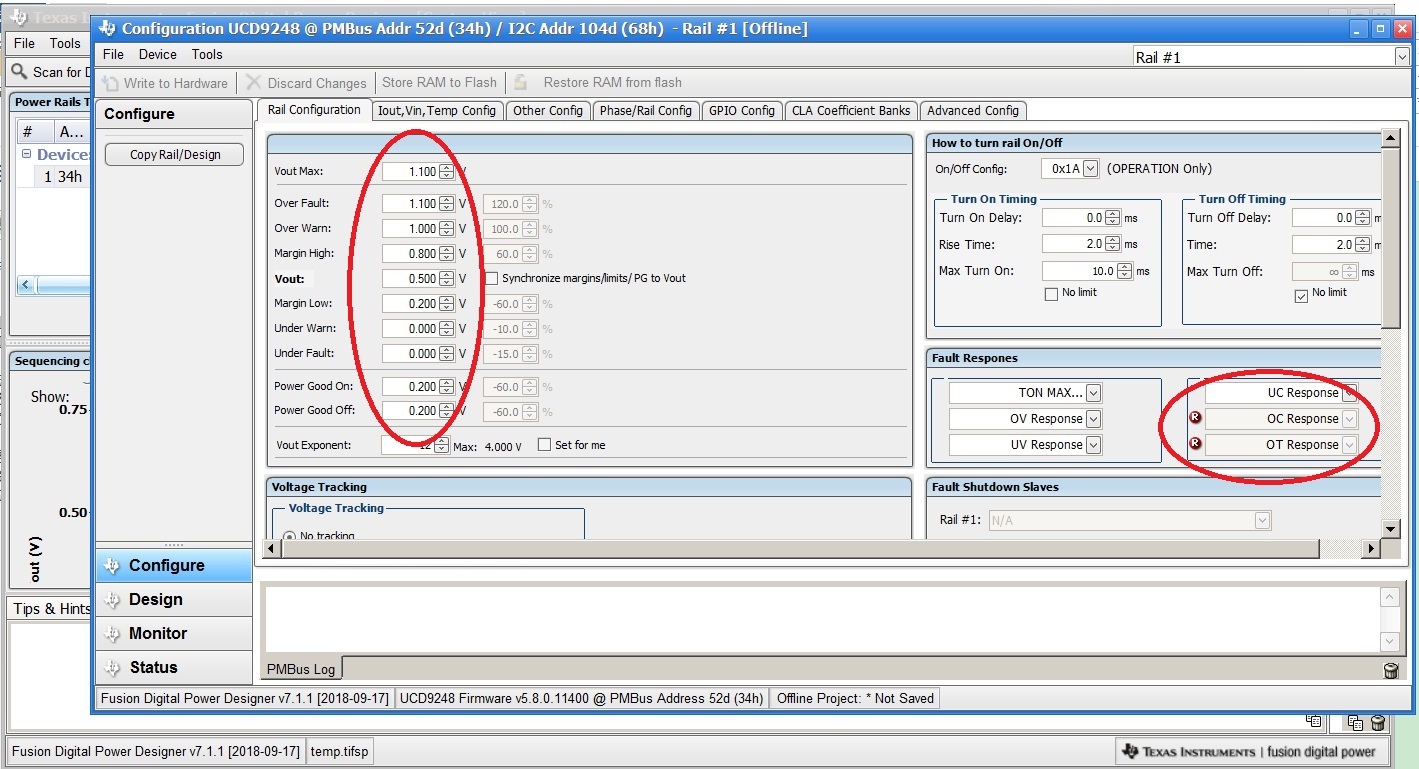The height and width of the screenshot is (769, 1419).
Task: Open the Tools menu in Configuration window
Action: coord(207,55)
